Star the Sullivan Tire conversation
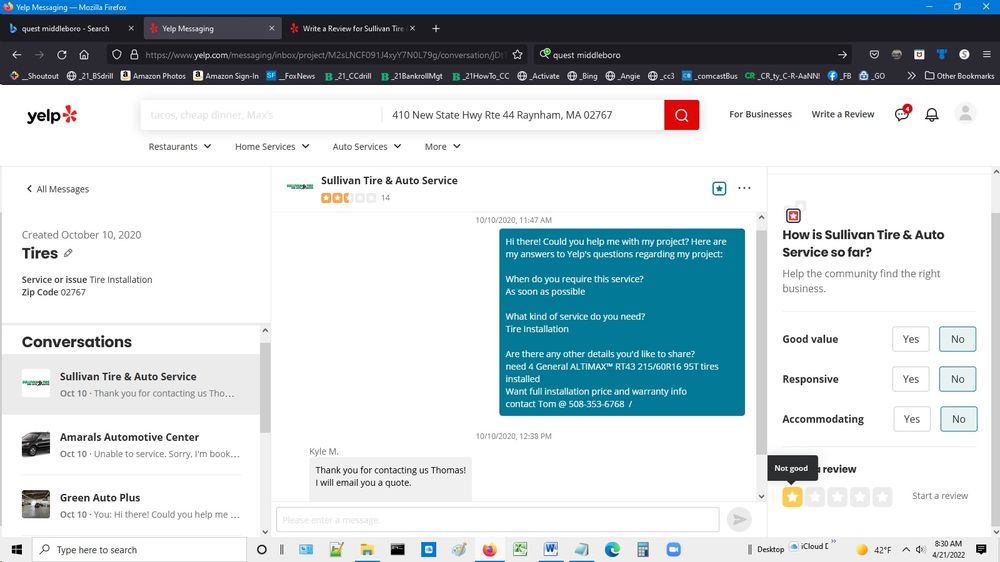 (x=718, y=188)
